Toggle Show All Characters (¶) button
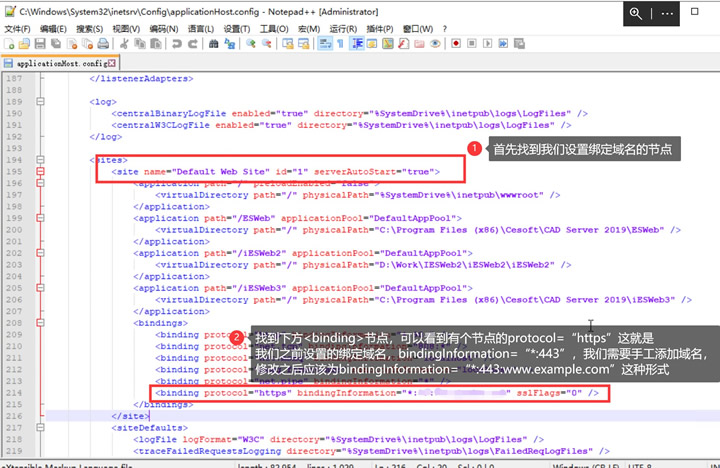 [341, 44]
